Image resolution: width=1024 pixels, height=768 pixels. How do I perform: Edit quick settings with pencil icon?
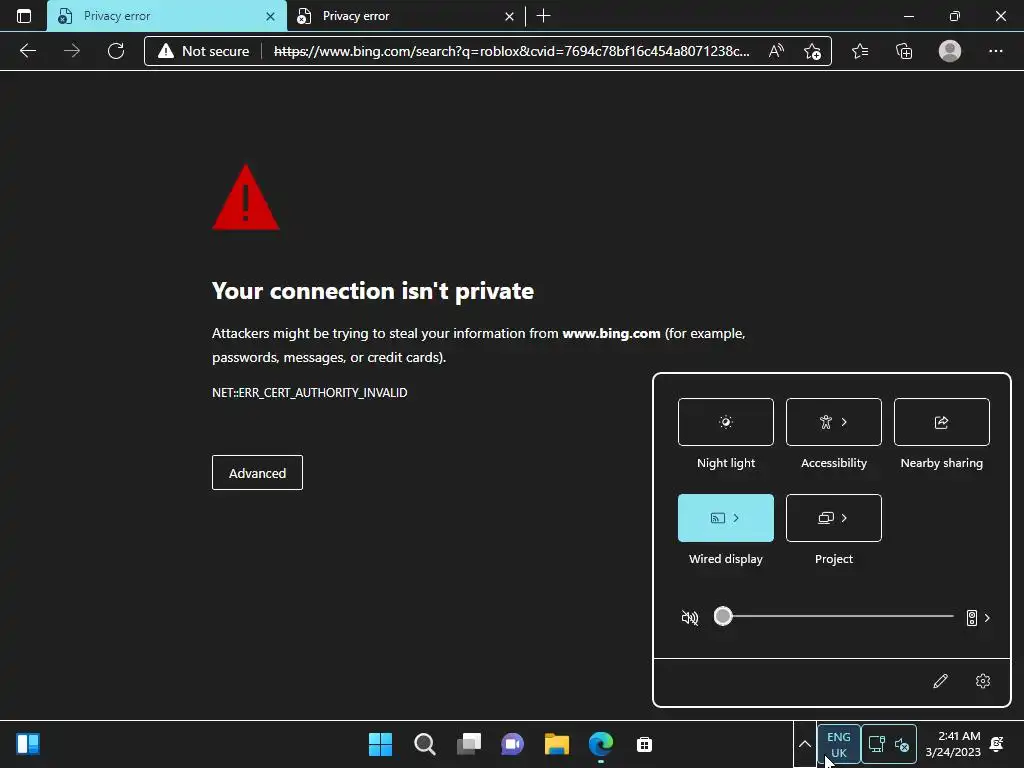[x=940, y=681]
